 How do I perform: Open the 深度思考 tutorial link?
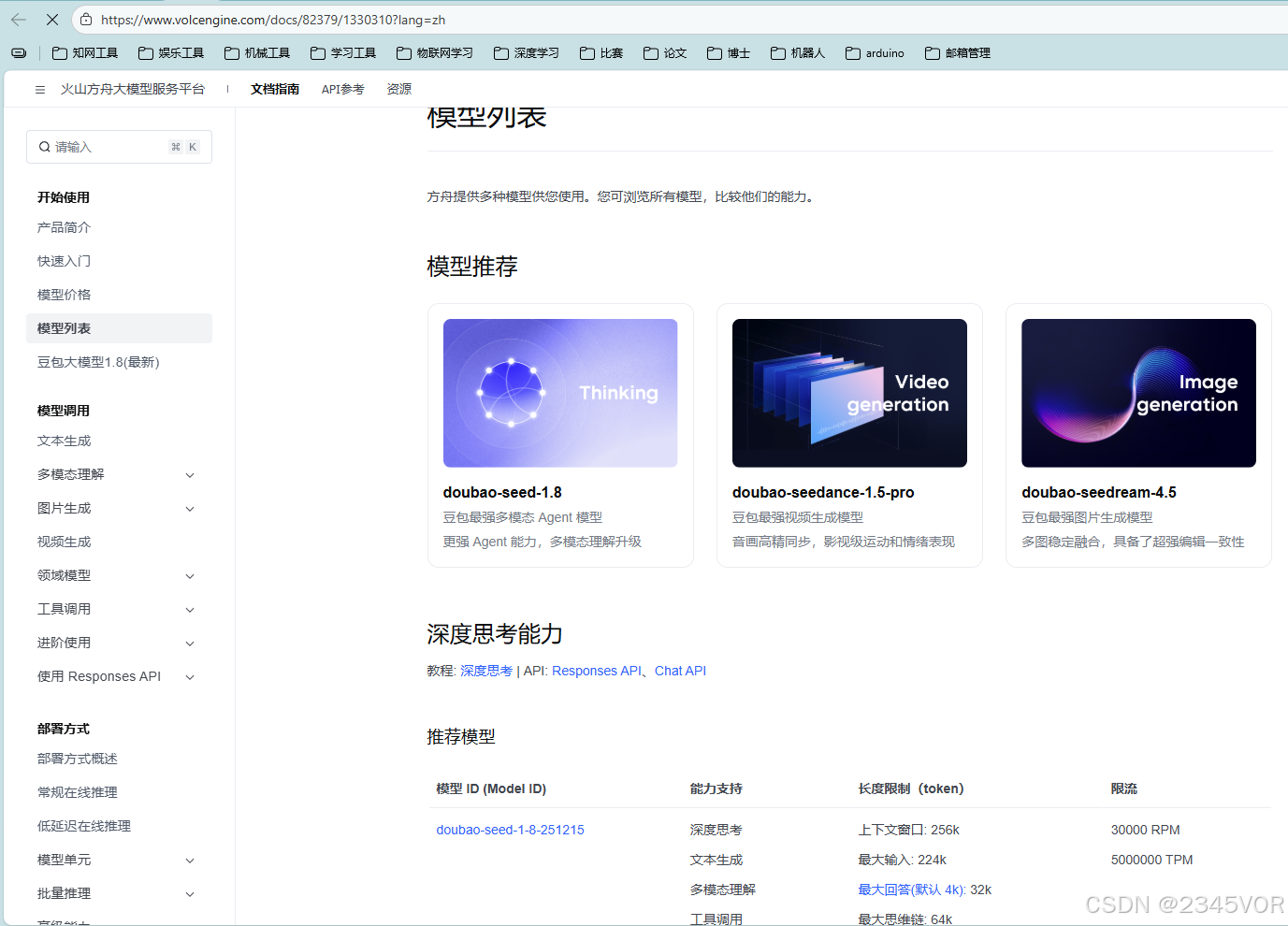(486, 671)
